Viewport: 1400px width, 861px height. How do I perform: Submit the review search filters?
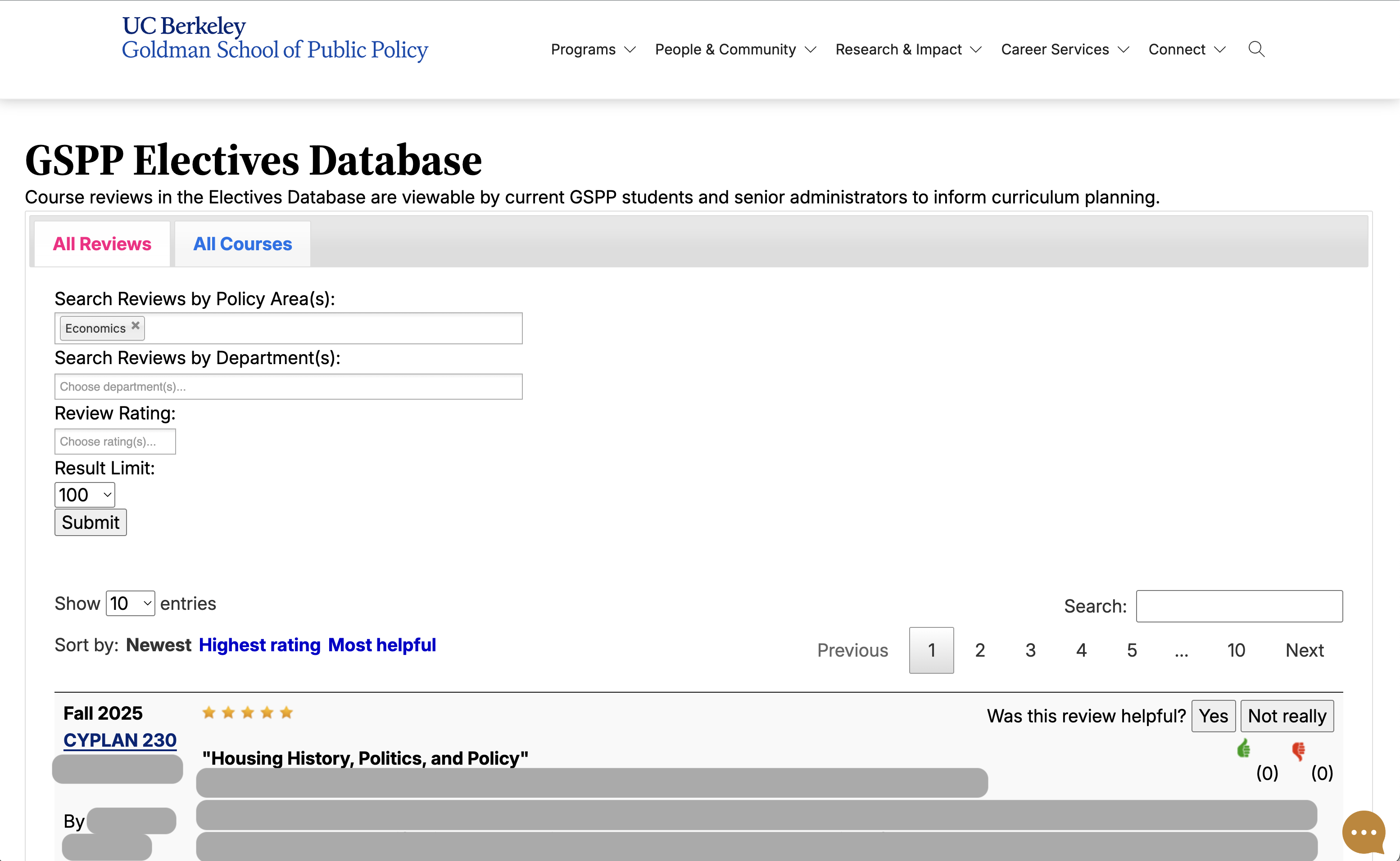90,522
